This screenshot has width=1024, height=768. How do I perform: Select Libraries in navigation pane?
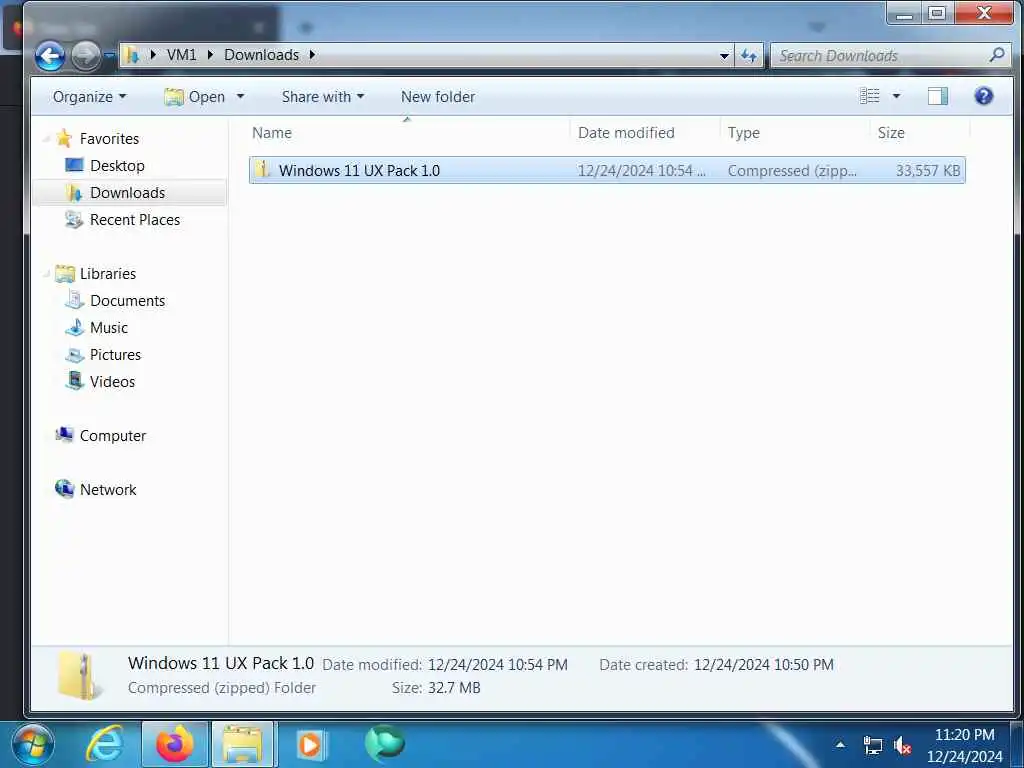(x=108, y=274)
